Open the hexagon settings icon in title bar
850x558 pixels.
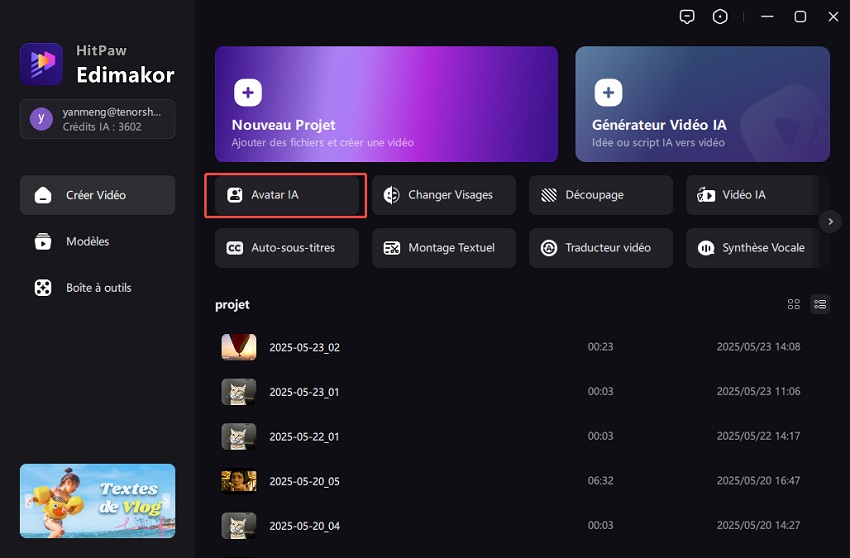point(720,17)
